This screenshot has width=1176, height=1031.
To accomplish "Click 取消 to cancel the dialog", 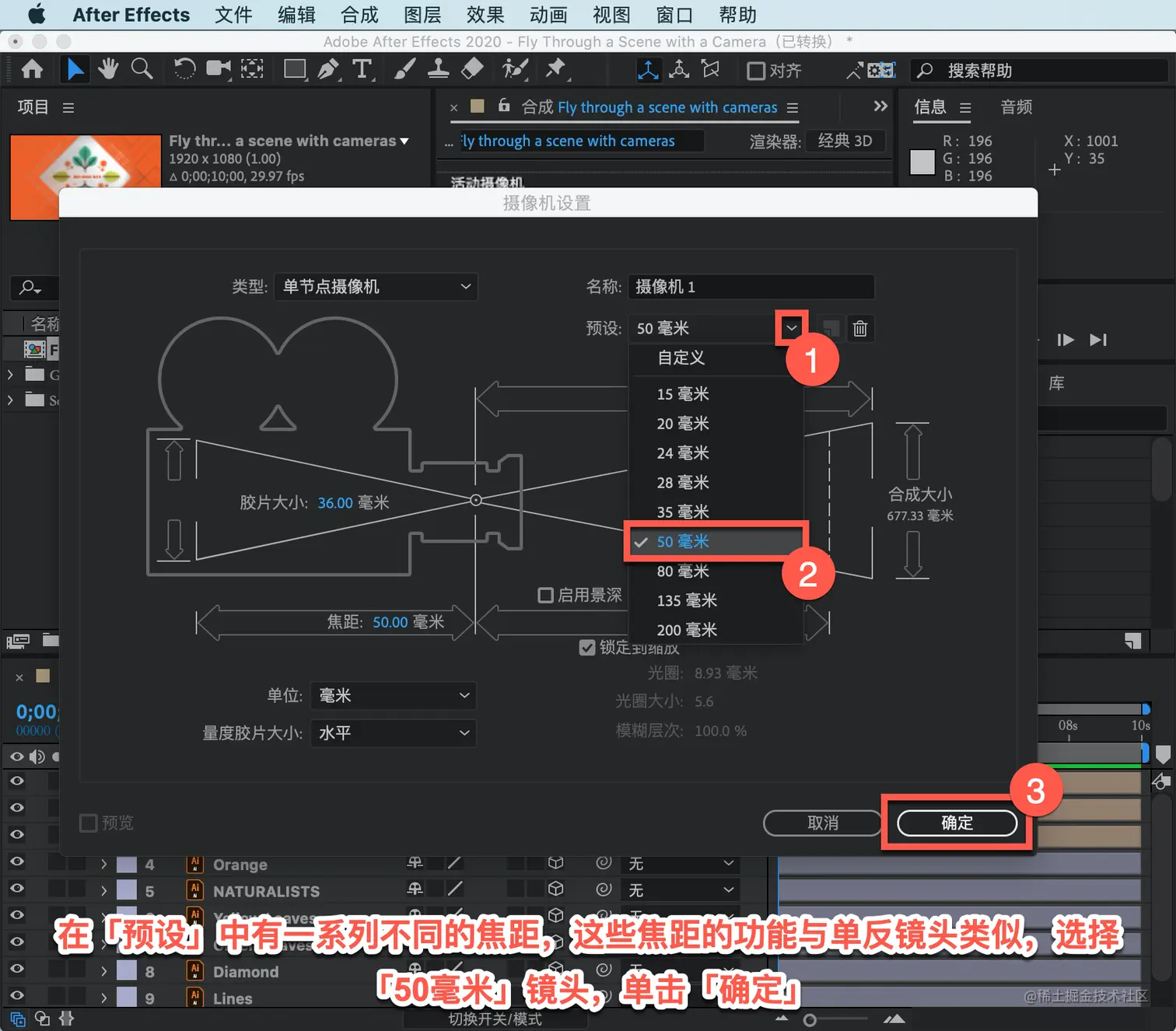I will coord(823,823).
